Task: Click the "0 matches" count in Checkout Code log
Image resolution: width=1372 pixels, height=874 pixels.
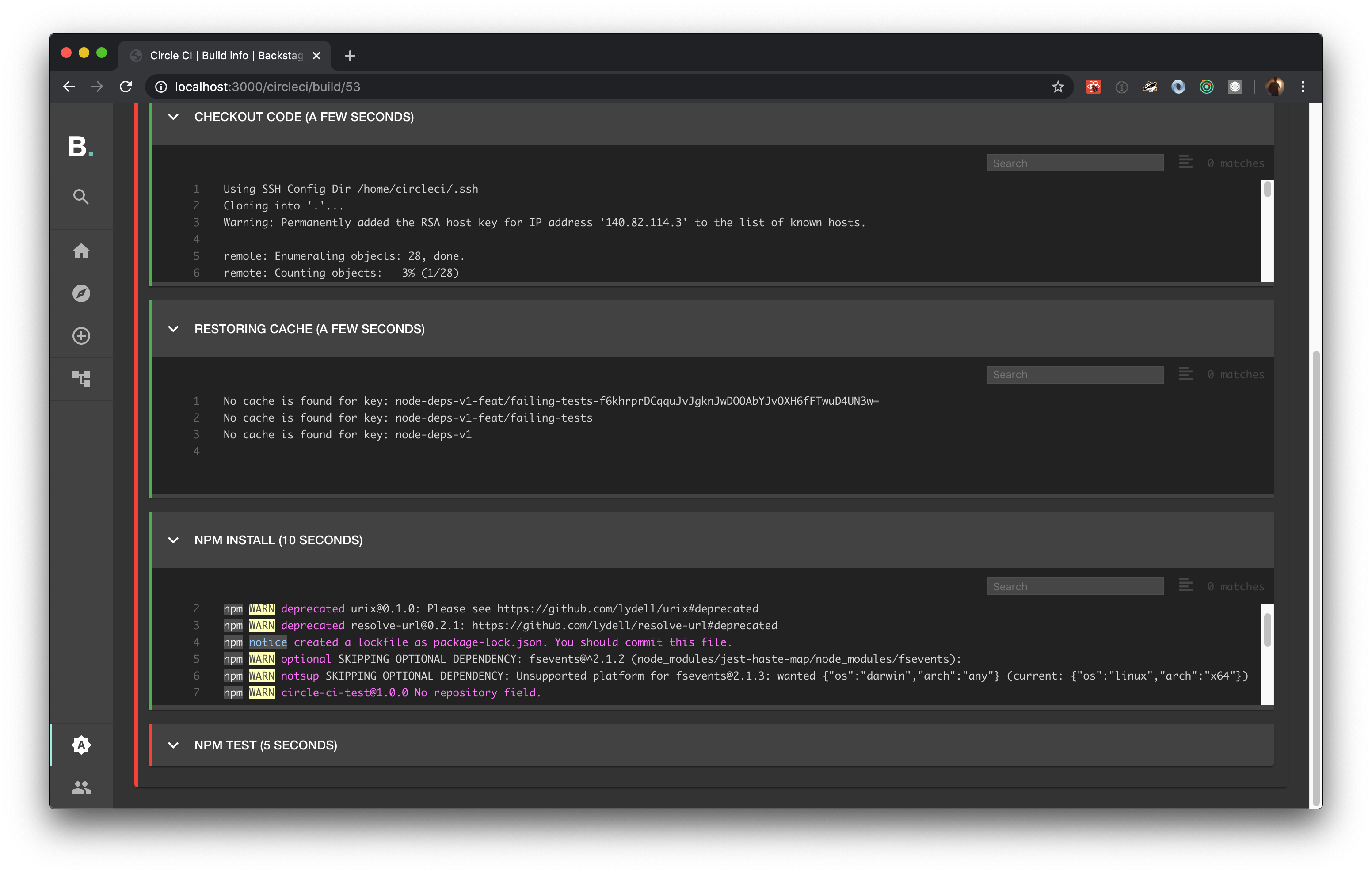Action: pos(1235,163)
